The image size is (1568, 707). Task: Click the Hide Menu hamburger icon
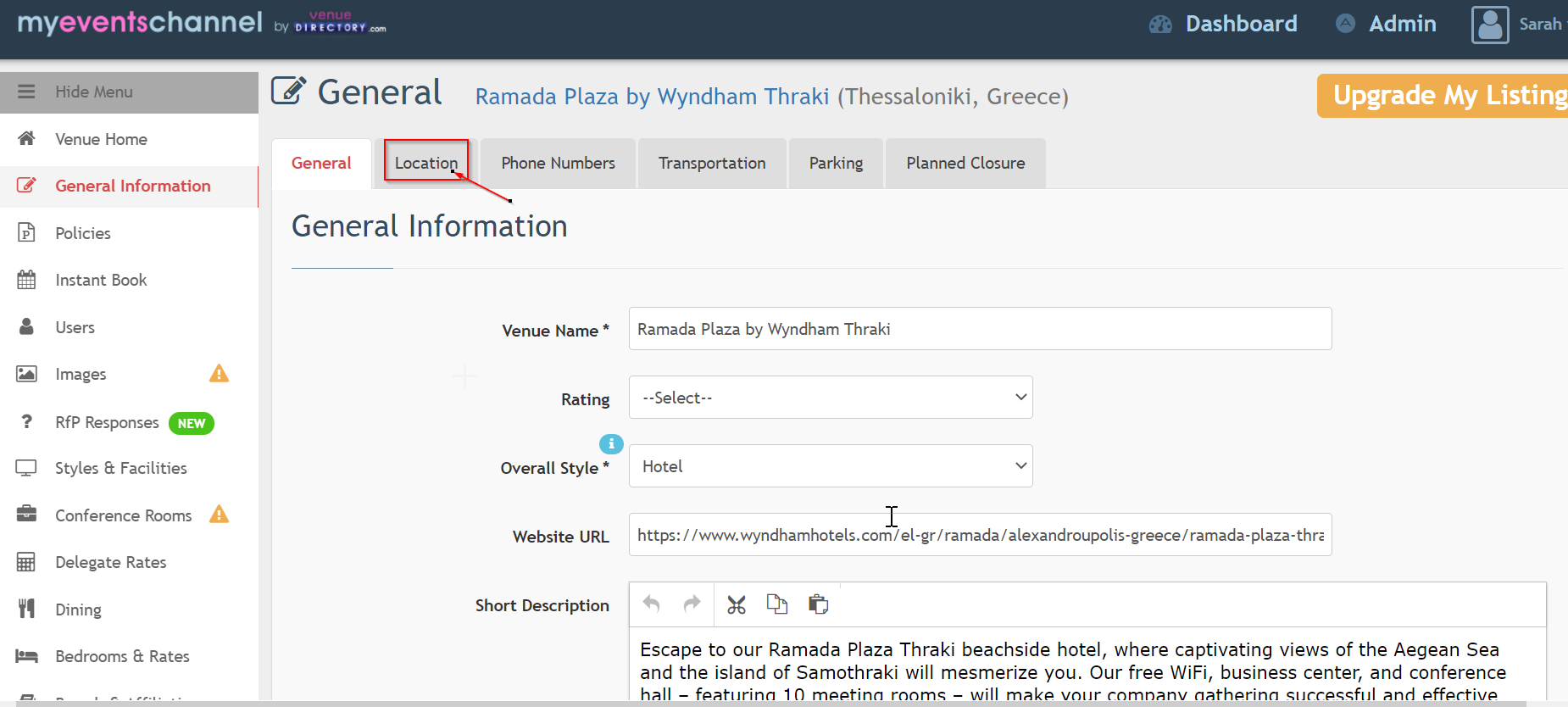pyautogui.click(x=26, y=92)
